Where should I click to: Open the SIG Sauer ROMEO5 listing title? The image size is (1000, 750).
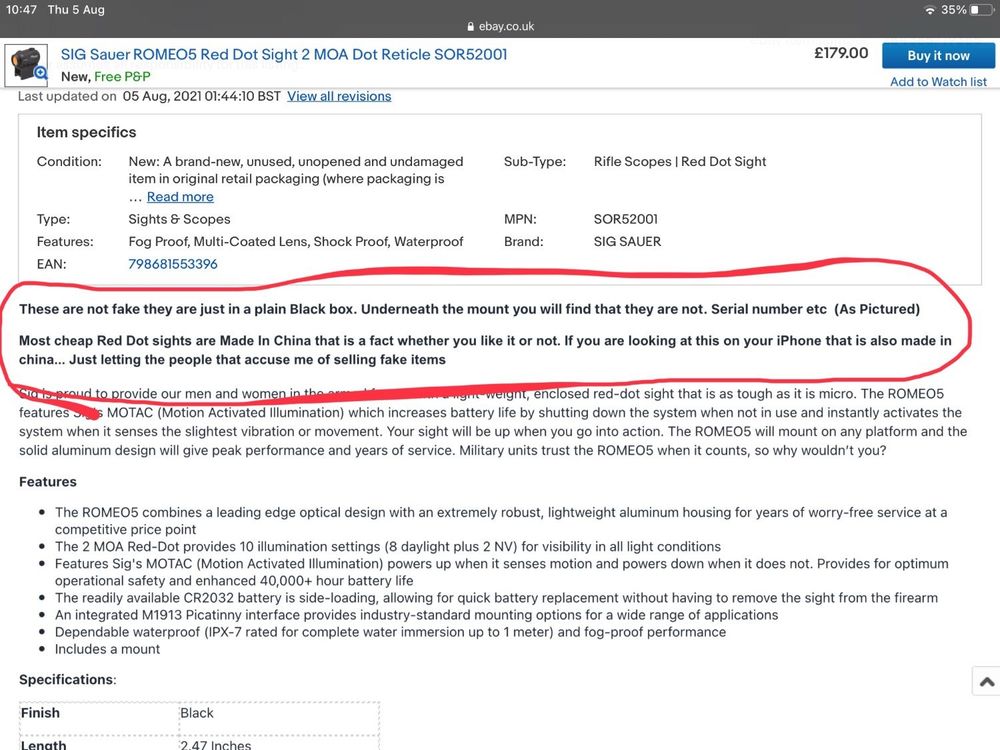(x=284, y=54)
